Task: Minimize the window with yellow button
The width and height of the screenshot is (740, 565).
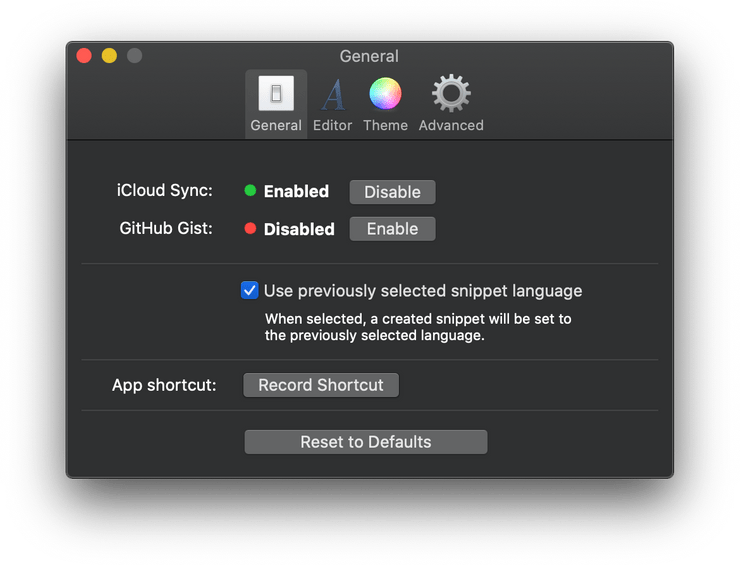Action: (x=109, y=56)
